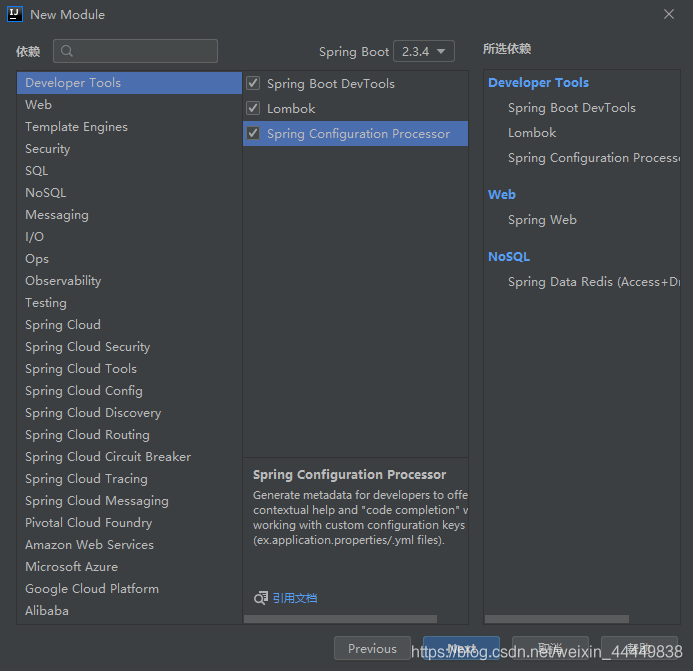Uncheck Spring Configuration Processor checkbox

(x=253, y=133)
